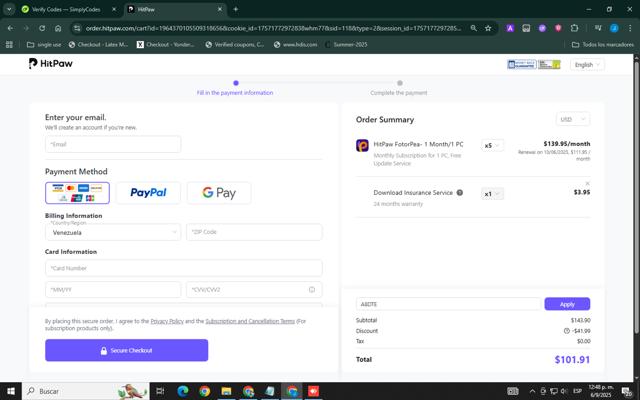Click the taskbar clock and date

601,391
